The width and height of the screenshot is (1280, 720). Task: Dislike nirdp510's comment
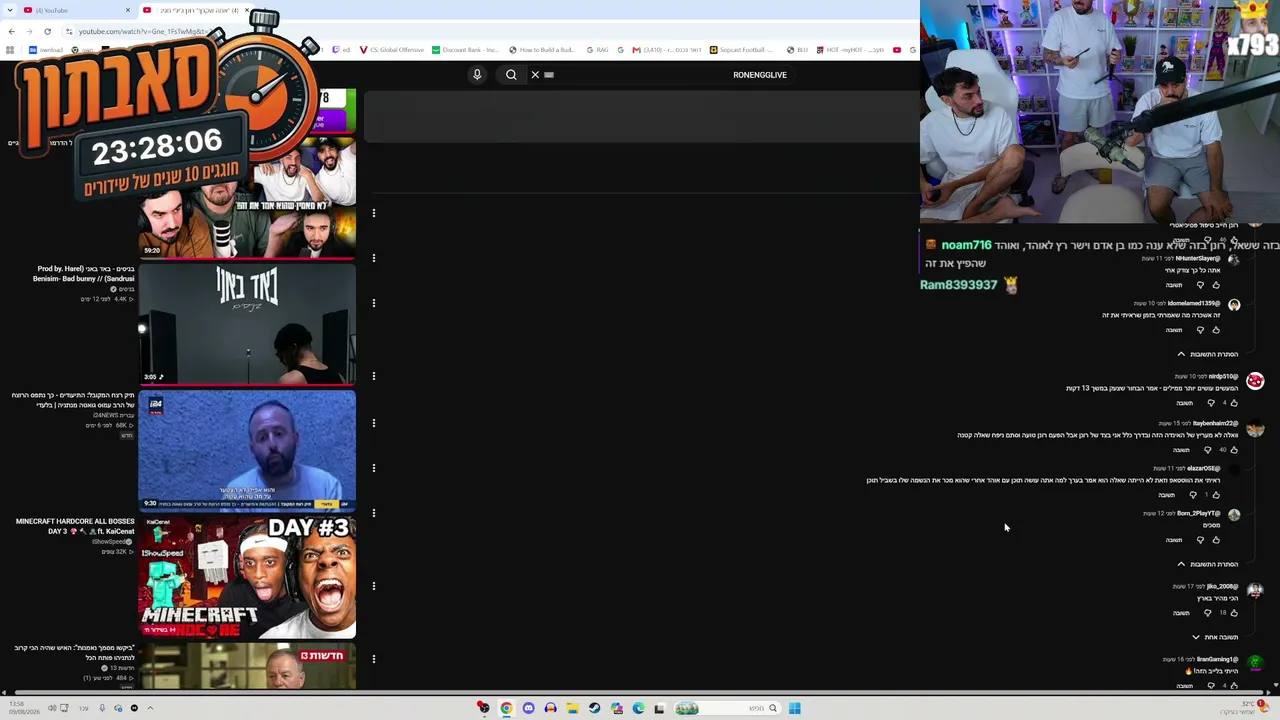1211,403
